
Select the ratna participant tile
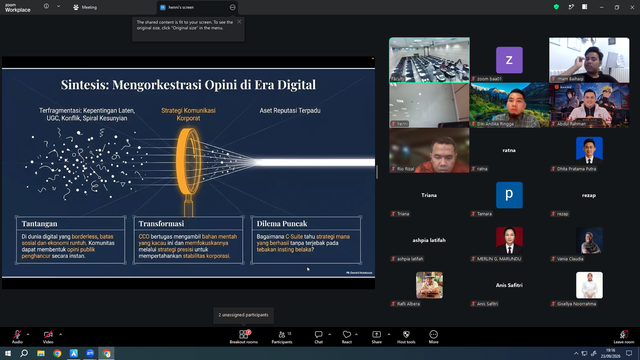click(x=509, y=150)
